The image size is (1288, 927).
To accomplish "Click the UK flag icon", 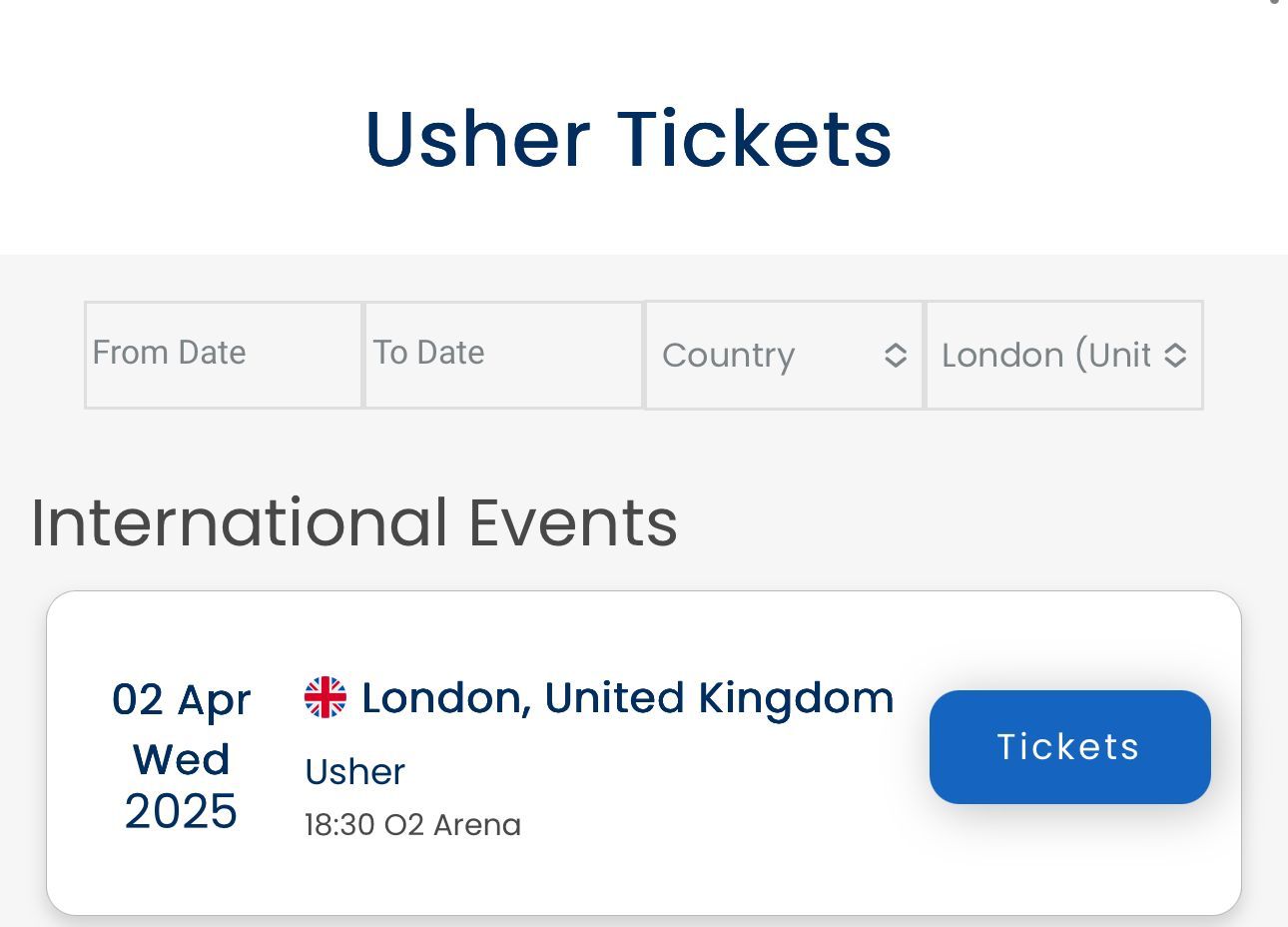I will [x=325, y=697].
